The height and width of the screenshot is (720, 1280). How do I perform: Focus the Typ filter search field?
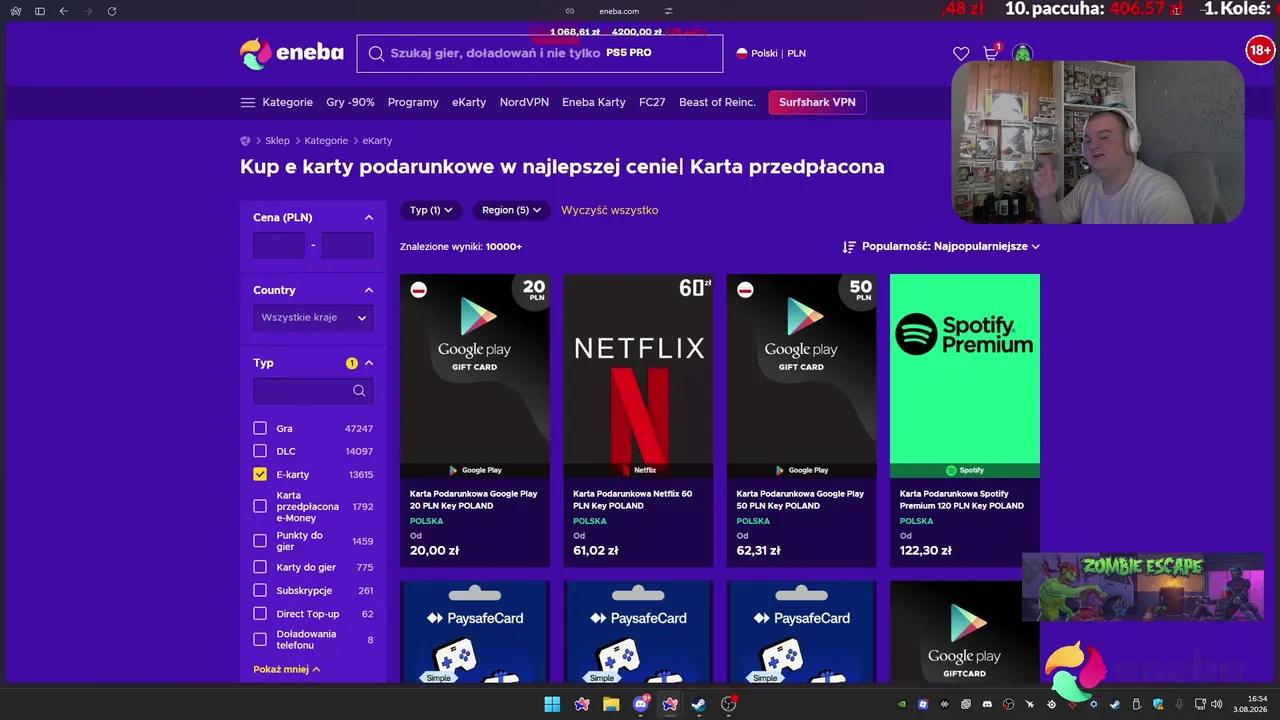coord(313,391)
